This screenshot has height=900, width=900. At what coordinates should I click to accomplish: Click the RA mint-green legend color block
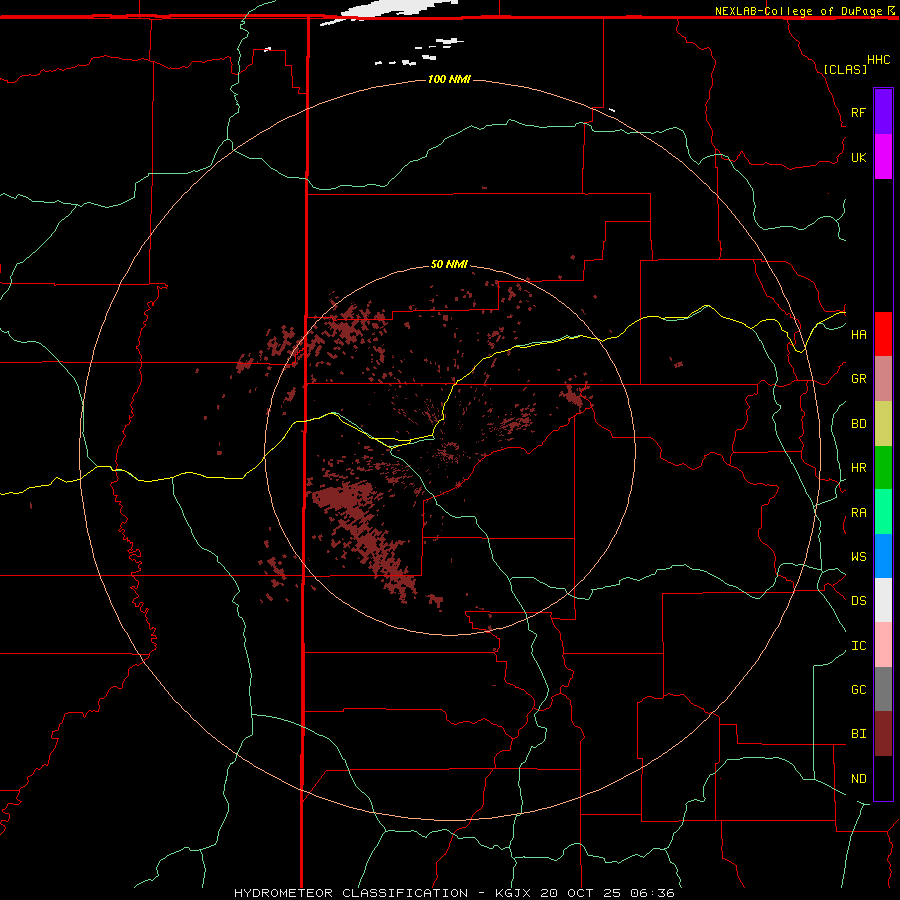pos(883,512)
